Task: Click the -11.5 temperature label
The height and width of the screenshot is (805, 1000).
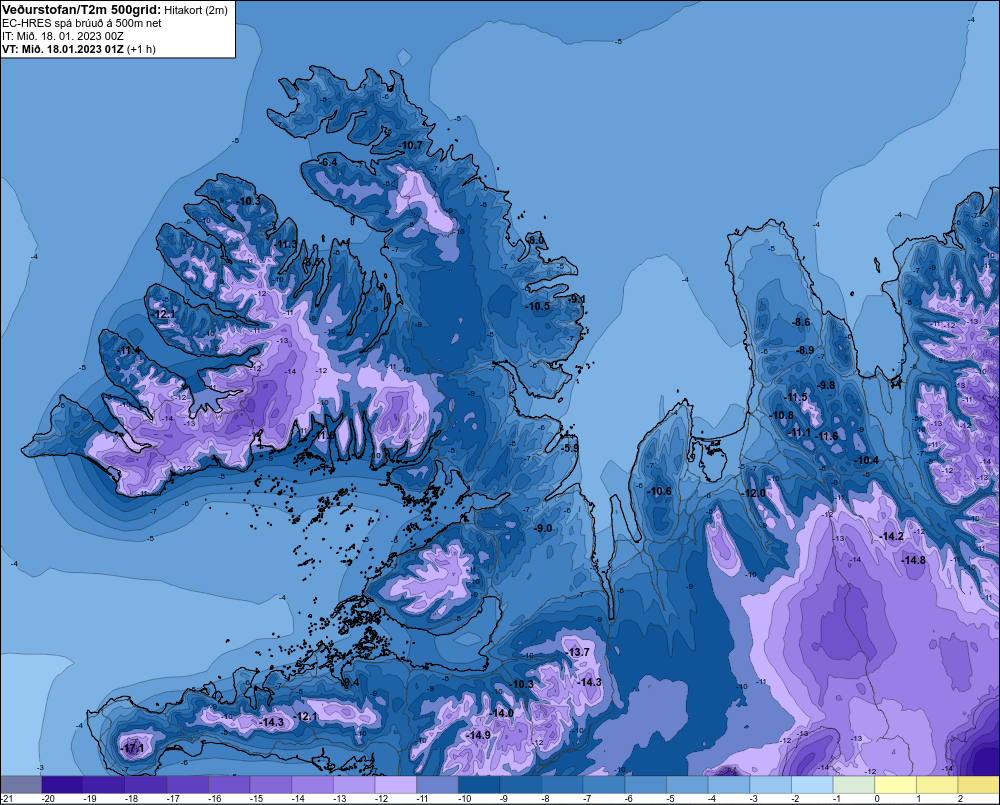Action: coord(796,397)
